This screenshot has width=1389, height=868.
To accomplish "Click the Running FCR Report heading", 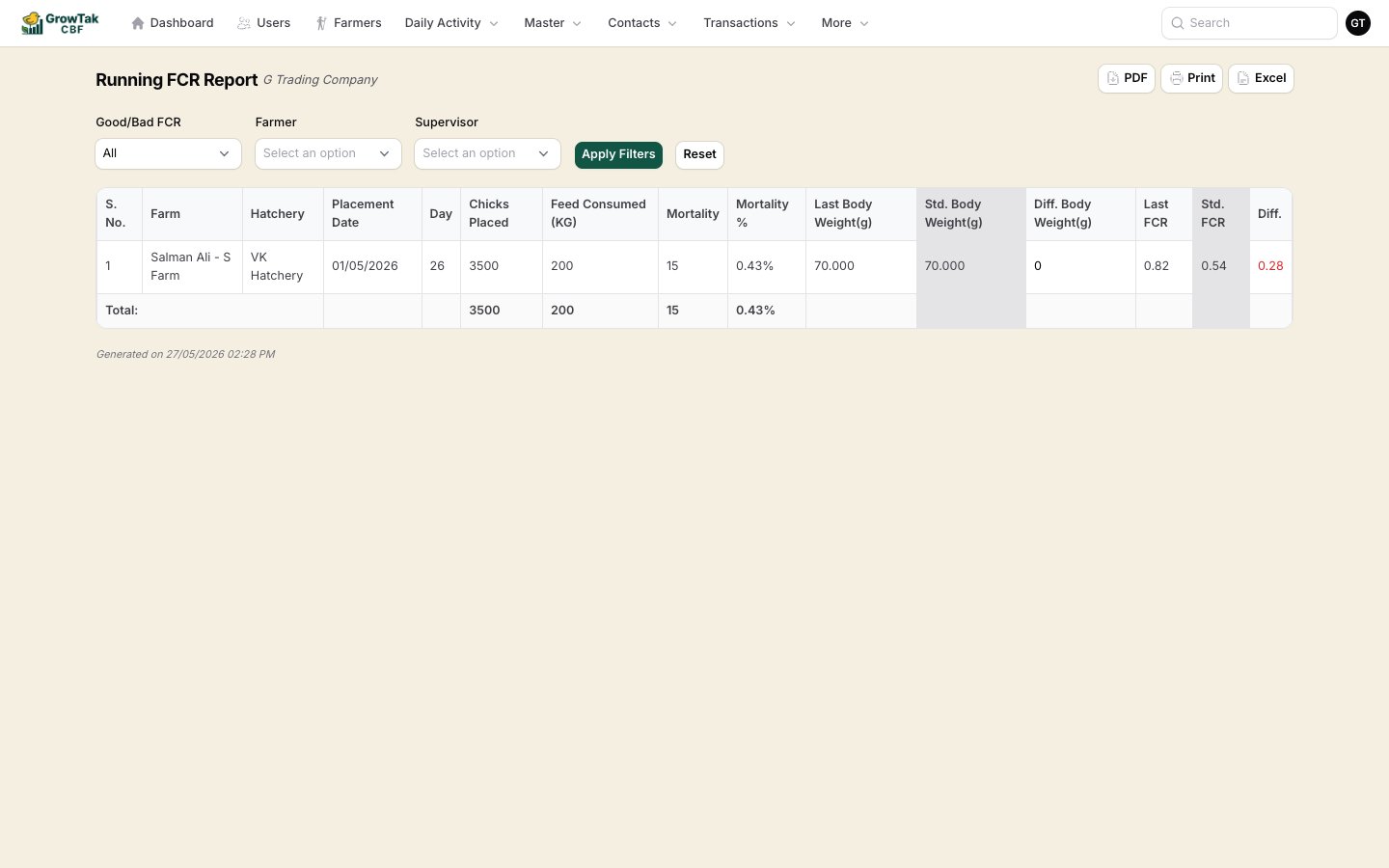I will [x=177, y=80].
